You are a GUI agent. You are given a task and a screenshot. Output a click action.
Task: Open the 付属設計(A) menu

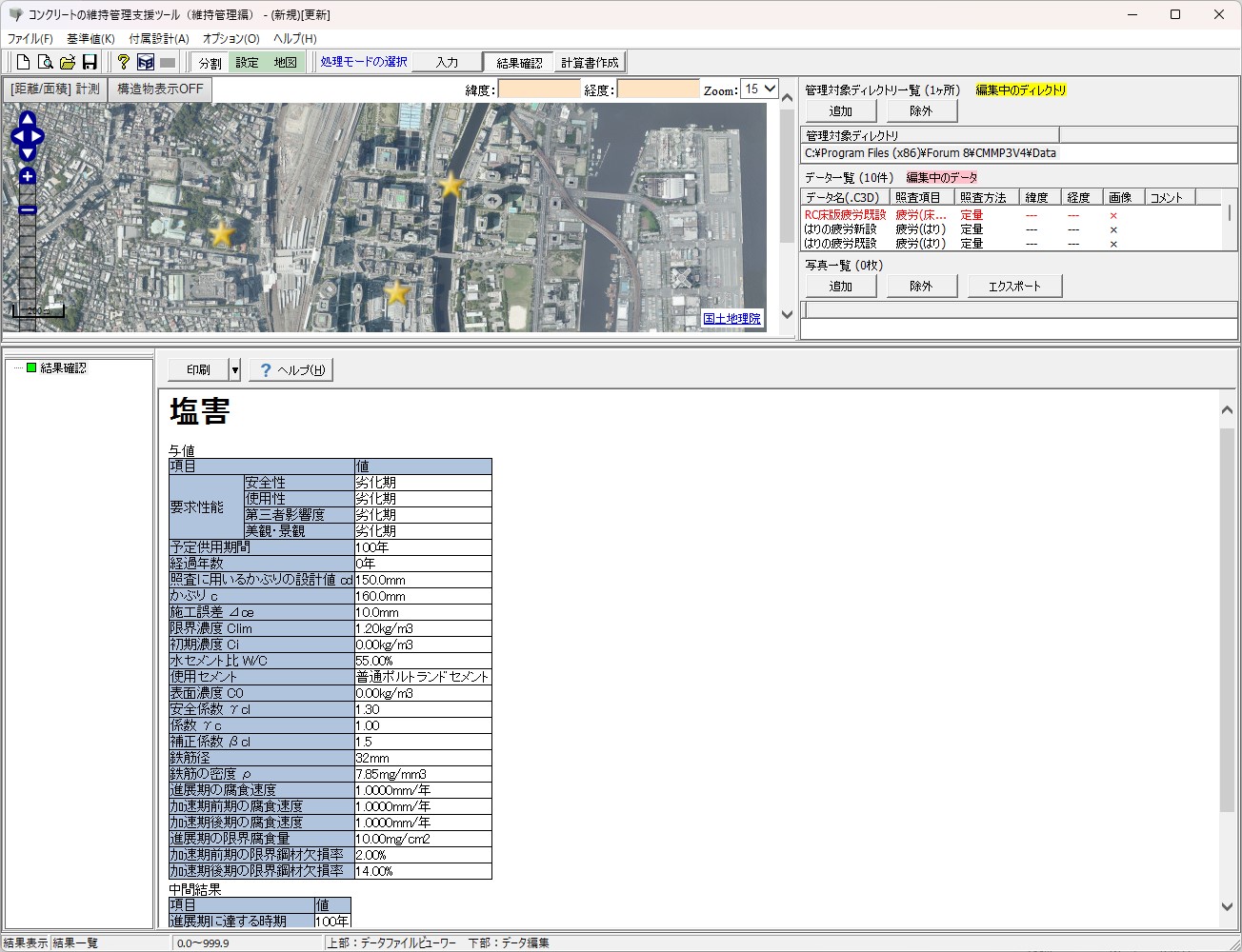click(158, 39)
